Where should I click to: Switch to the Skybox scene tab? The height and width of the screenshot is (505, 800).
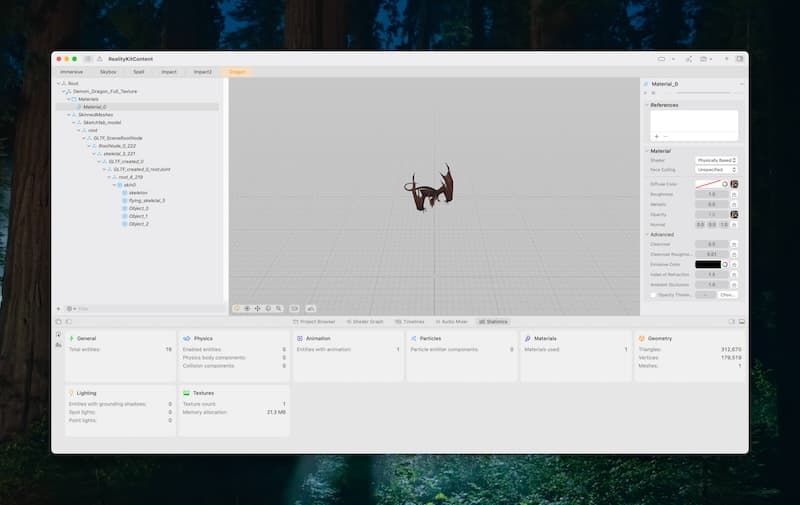[108, 72]
